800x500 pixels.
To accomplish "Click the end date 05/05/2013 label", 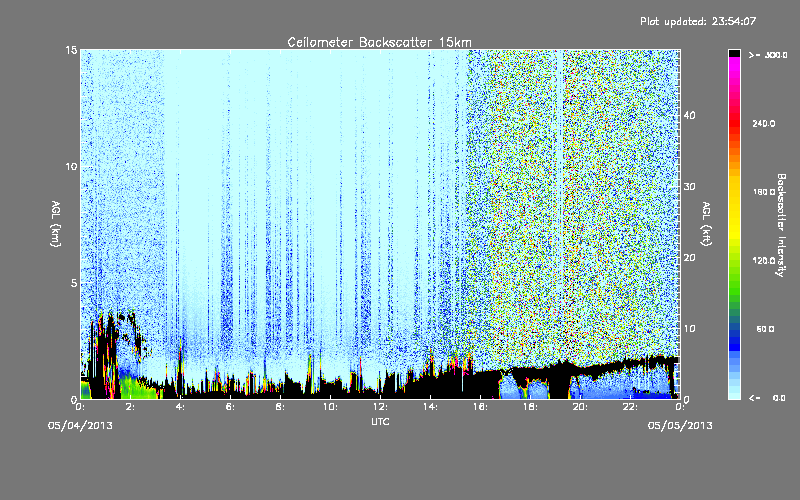I will [x=680, y=426].
